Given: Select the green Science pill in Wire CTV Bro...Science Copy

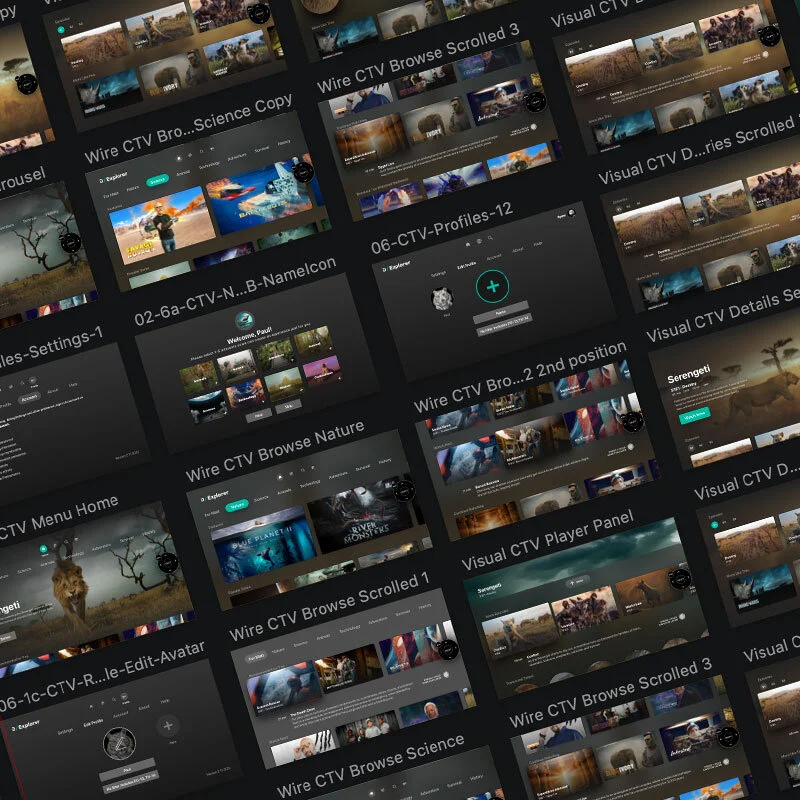Looking at the screenshot, I should point(157,181).
